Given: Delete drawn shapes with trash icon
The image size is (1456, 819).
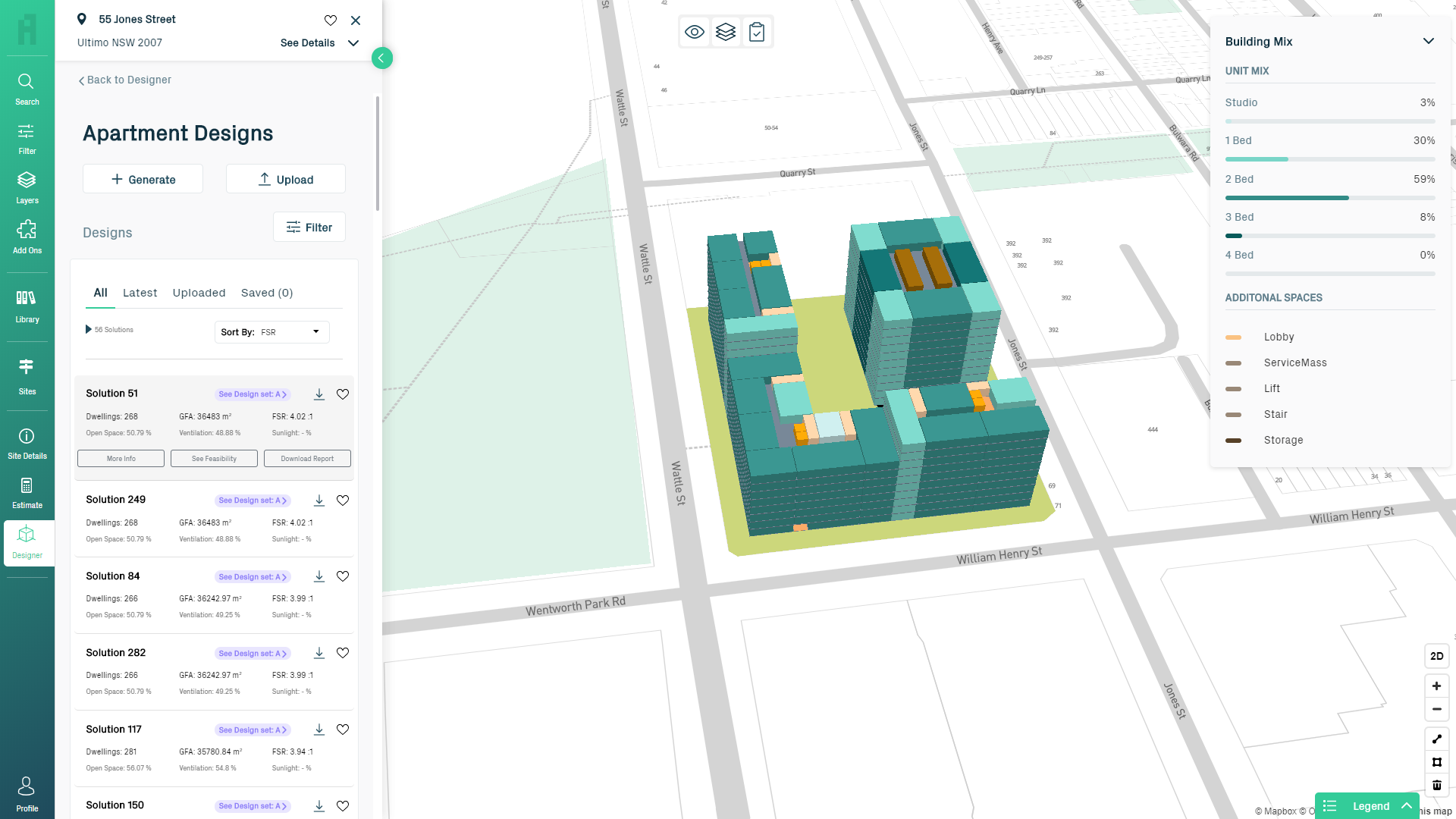Looking at the screenshot, I should [1436, 785].
